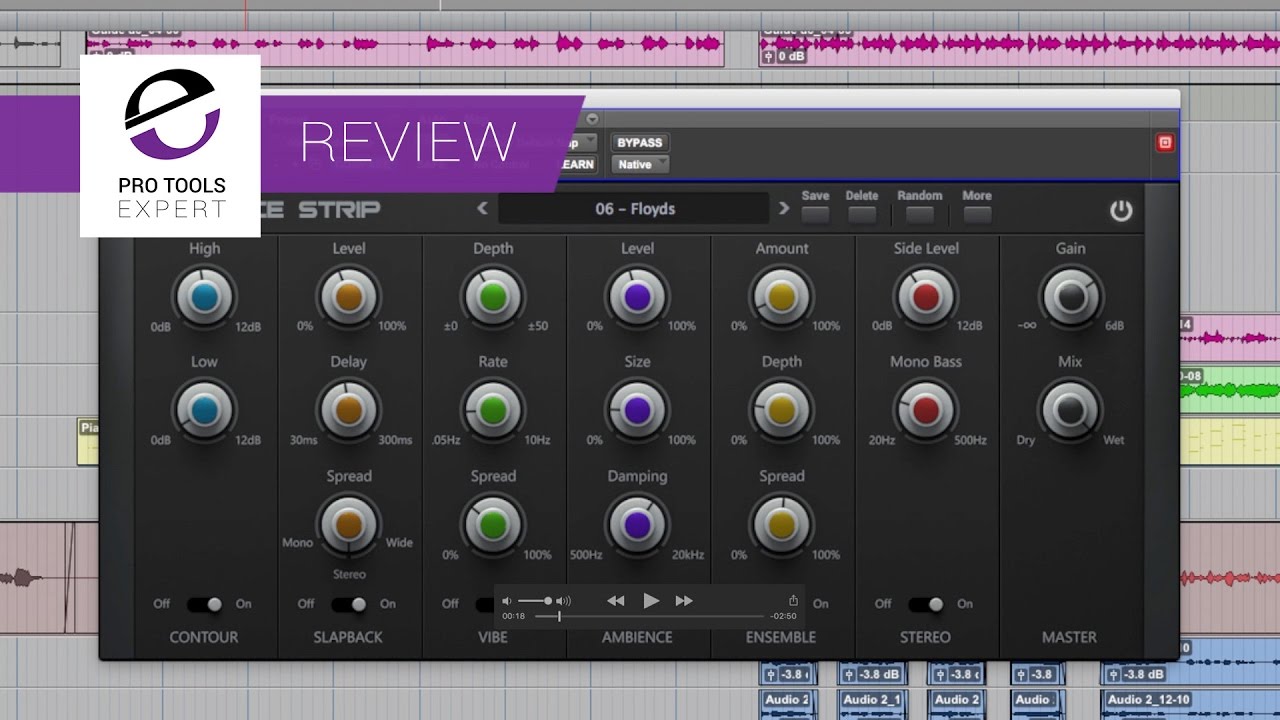This screenshot has width=1280, height=720.
Task: Rewind the video playback
Action: click(616, 601)
